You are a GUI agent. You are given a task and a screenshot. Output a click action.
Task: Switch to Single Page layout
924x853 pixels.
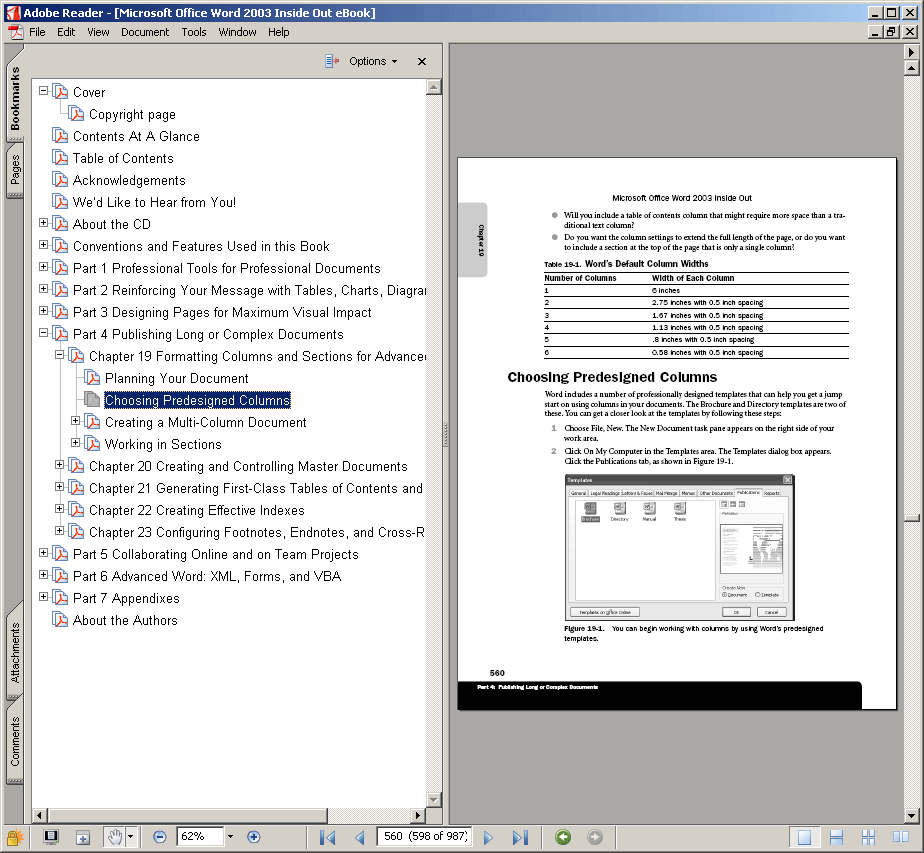pos(802,837)
